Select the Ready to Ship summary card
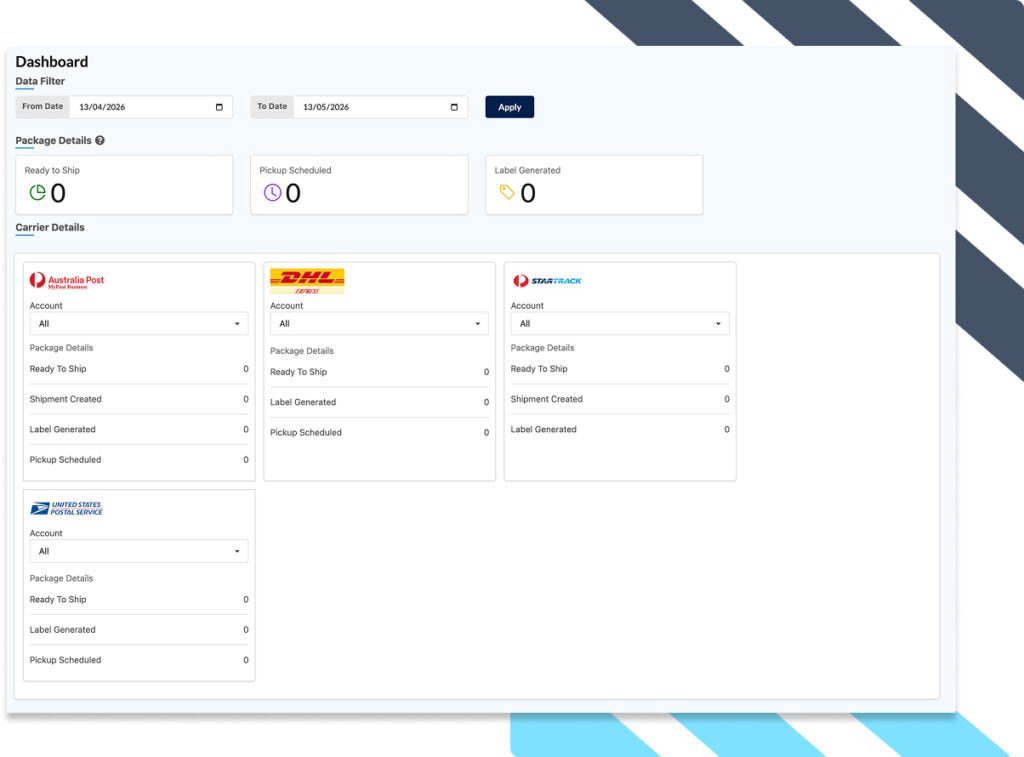This screenshot has width=1024, height=757. pos(124,185)
